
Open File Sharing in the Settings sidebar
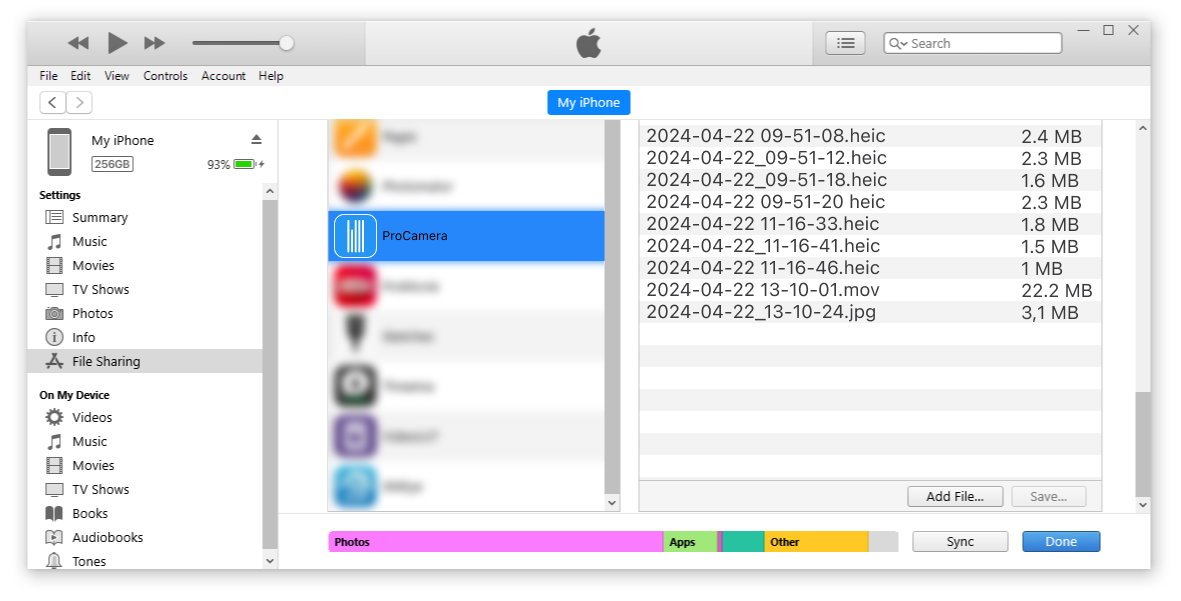pyautogui.click(x=105, y=361)
